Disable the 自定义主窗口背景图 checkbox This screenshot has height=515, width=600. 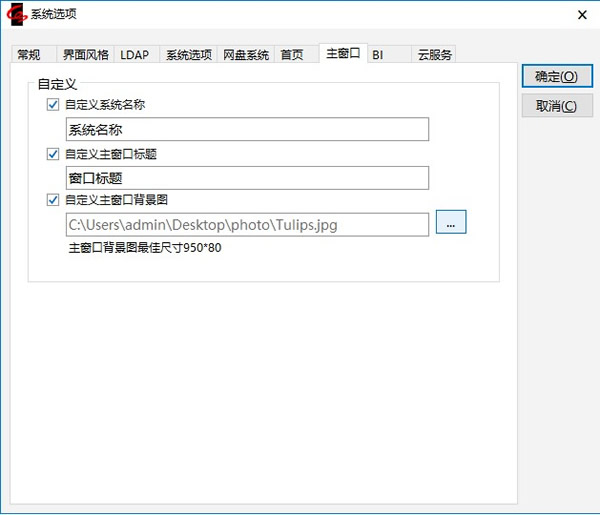(x=53, y=200)
